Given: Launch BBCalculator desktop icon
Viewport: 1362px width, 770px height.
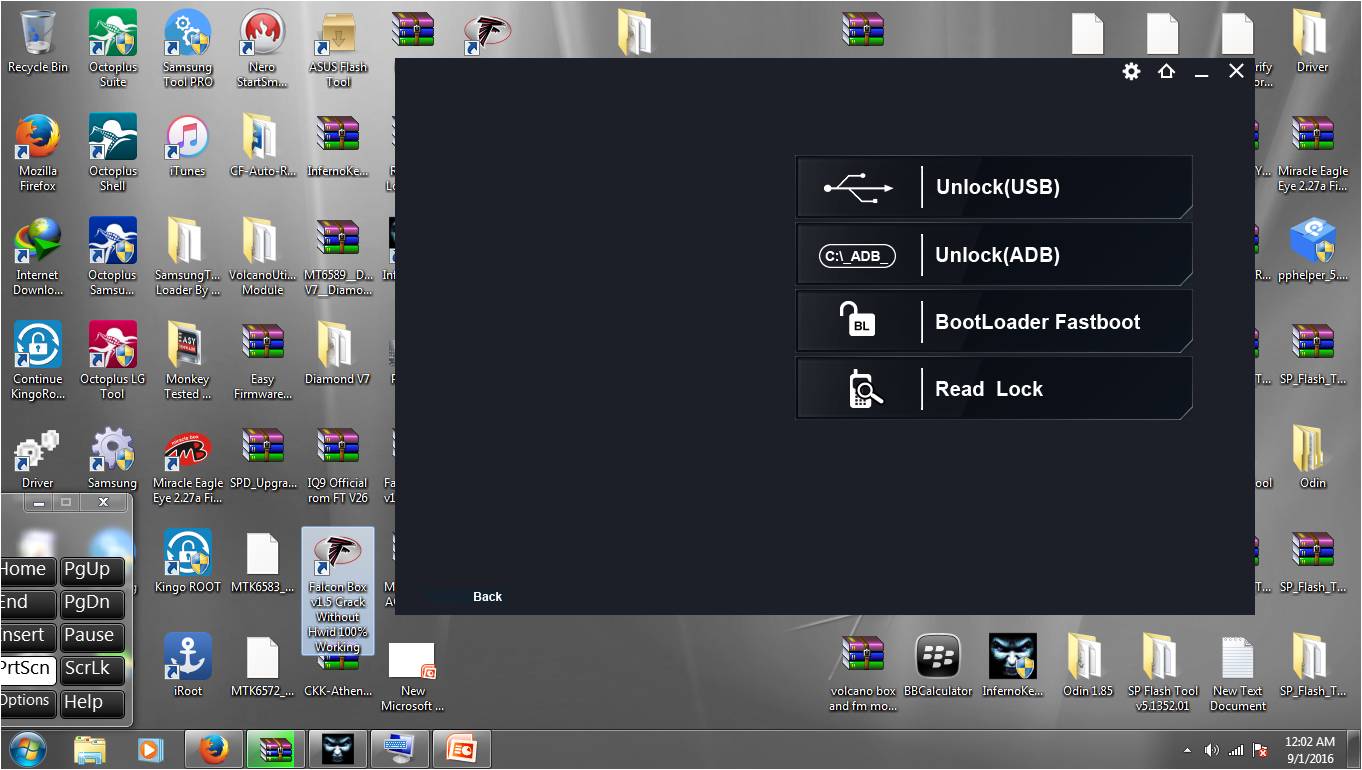Looking at the screenshot, I should [938, 666].
